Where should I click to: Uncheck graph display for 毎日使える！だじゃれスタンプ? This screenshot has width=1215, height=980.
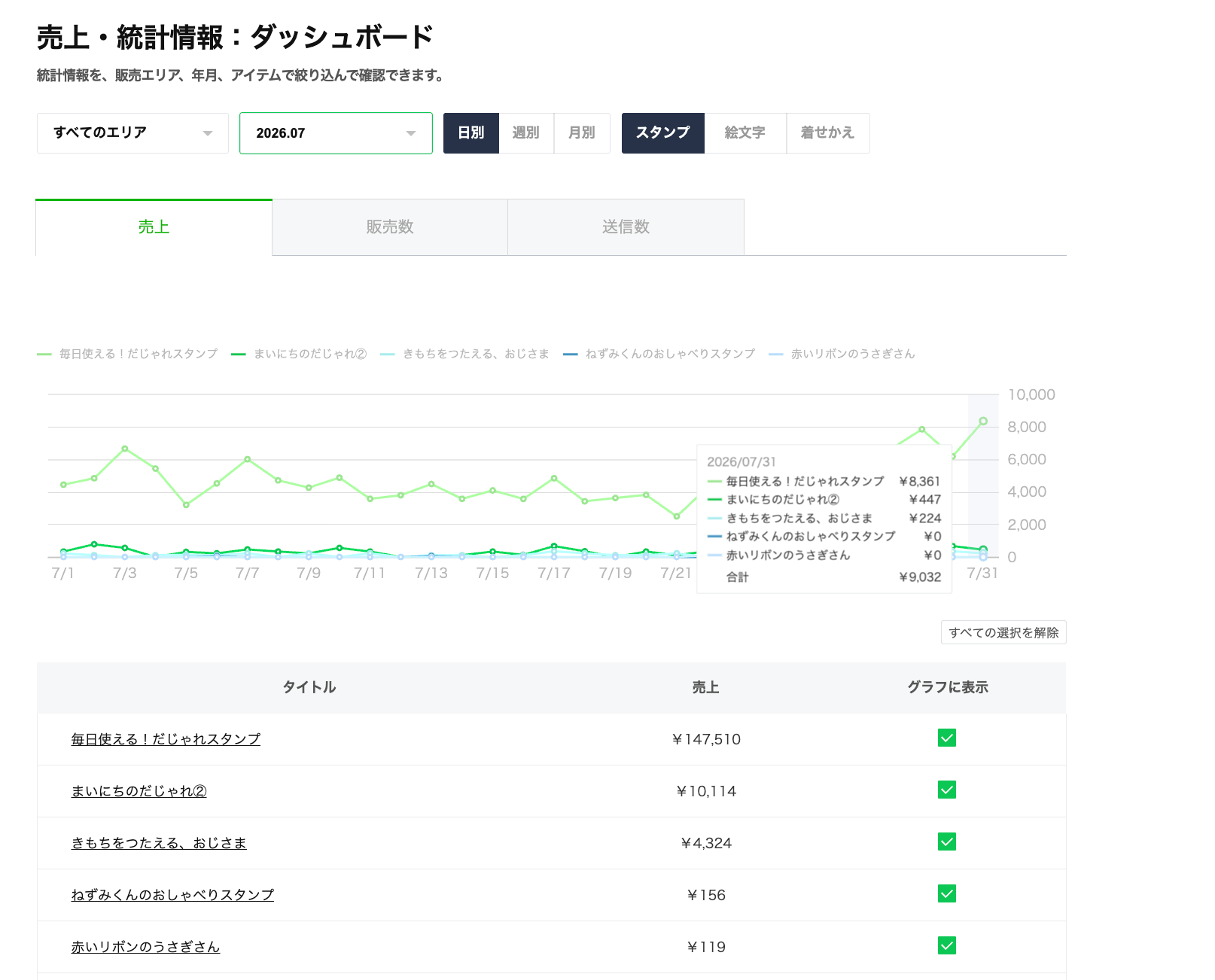947,738
